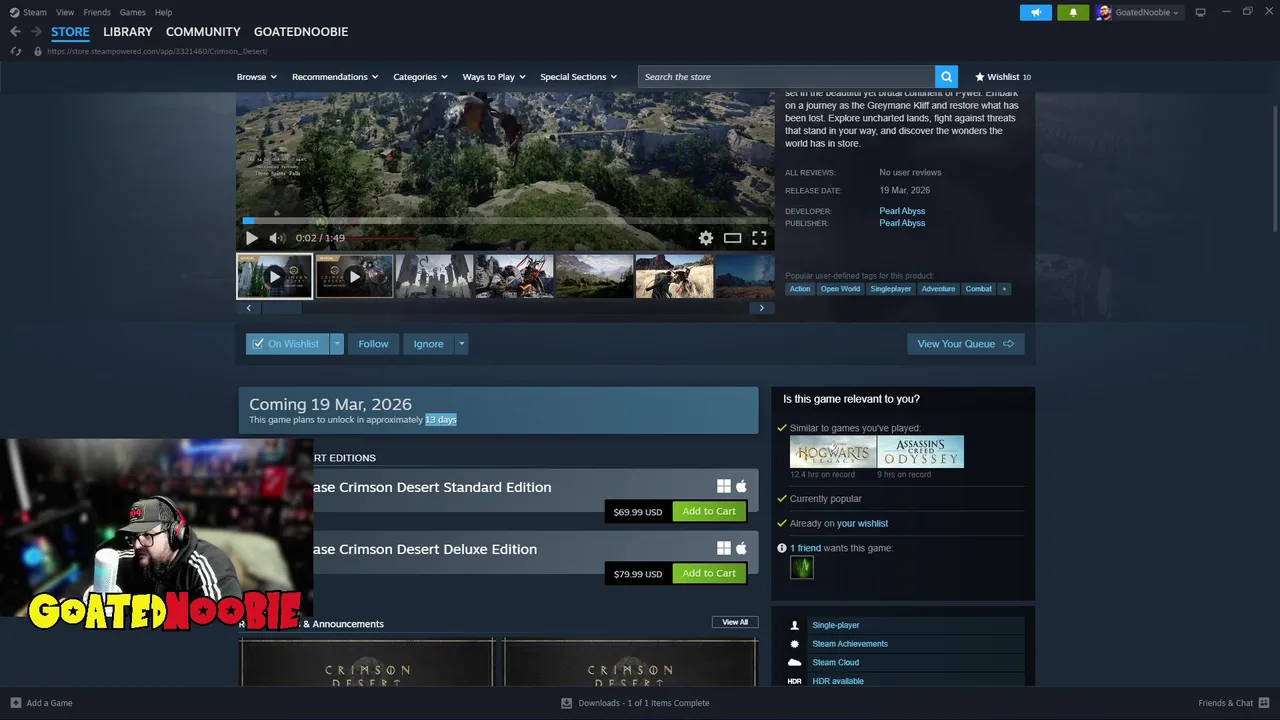Add Deluxe Edition to cart
This screenshot has height=720, width=1280.
[709, 573]
